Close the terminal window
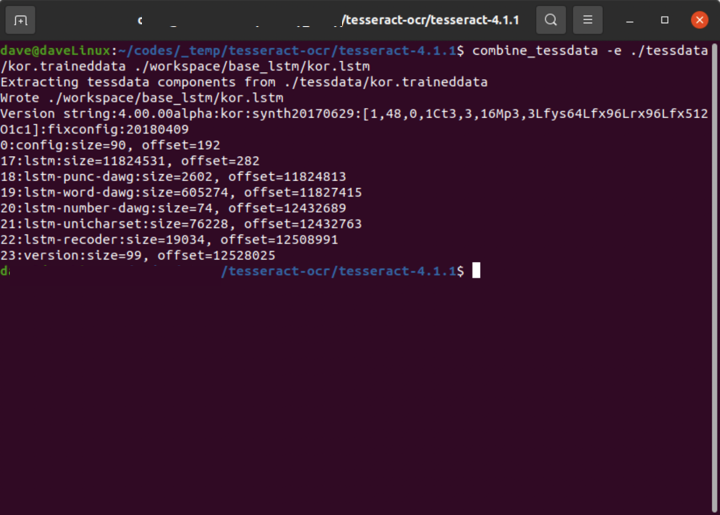 tap(699, 20)
